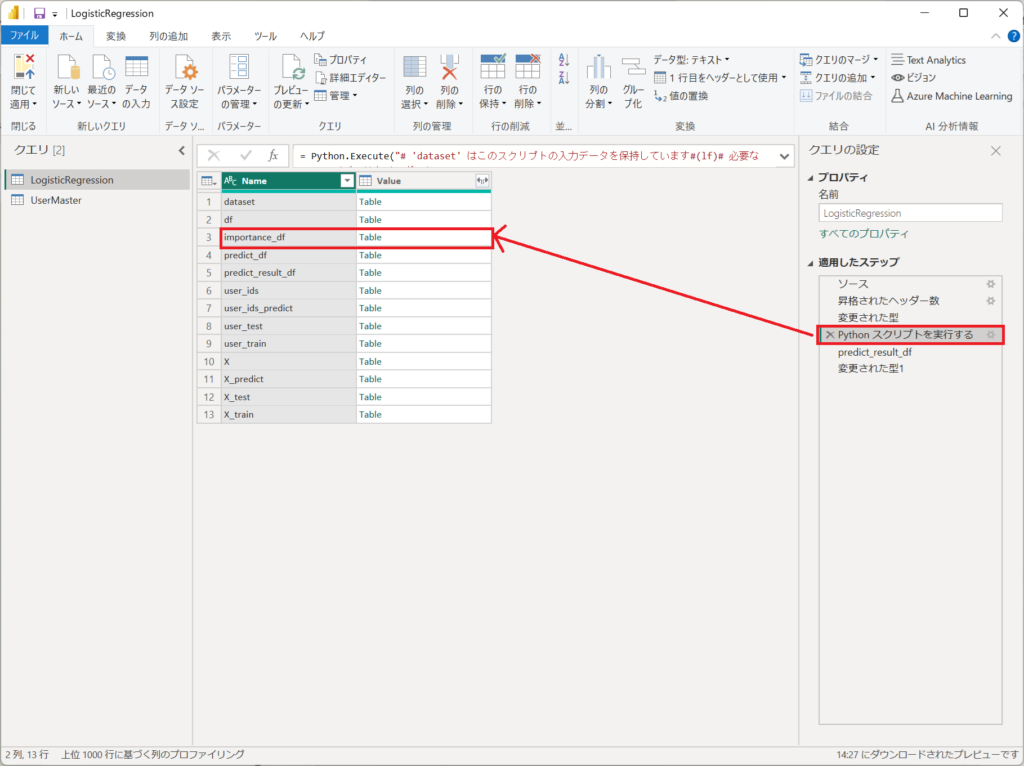Open the Table link for predict_df

[x=370, y=255]
